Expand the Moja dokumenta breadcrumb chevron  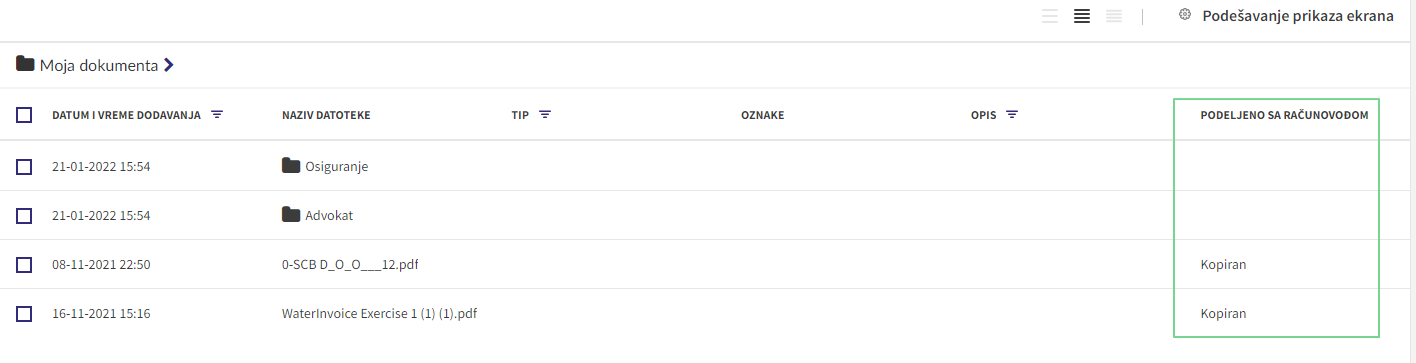click(x=169, y=65)
